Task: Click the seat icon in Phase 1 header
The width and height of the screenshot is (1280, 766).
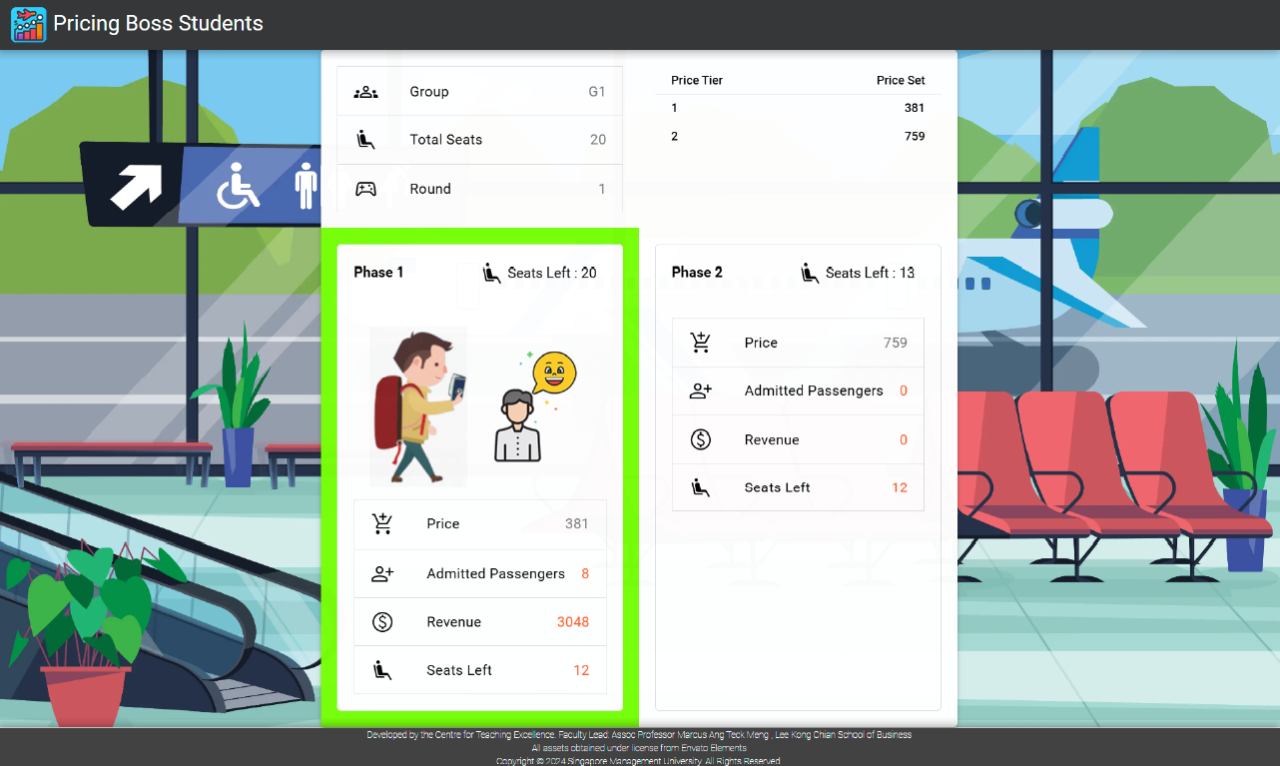Action: [x=492, y=273]
